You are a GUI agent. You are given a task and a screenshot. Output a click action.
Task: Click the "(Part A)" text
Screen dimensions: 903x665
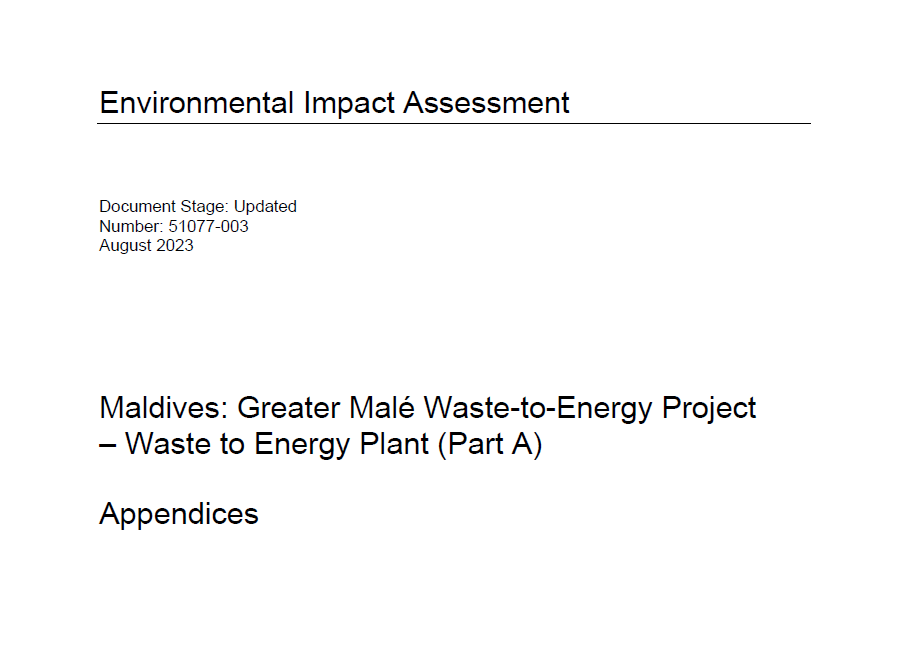(489, 445)
